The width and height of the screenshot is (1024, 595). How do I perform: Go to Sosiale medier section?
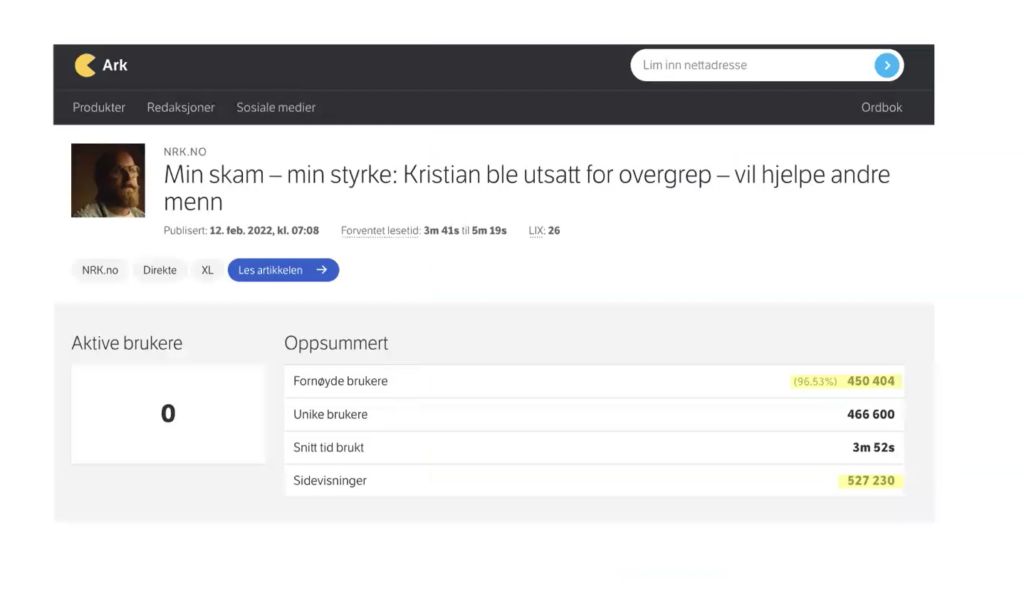pos(276,108)
